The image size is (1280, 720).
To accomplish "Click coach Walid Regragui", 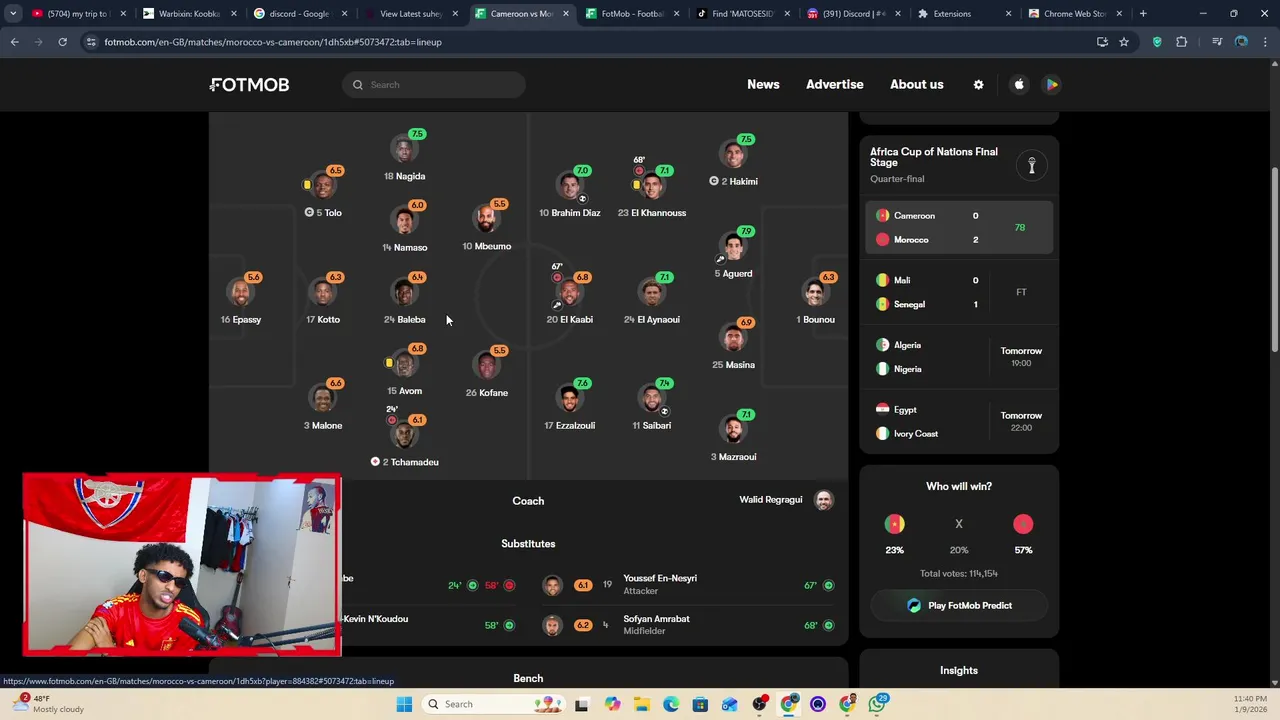I will (x=786, y=500).
